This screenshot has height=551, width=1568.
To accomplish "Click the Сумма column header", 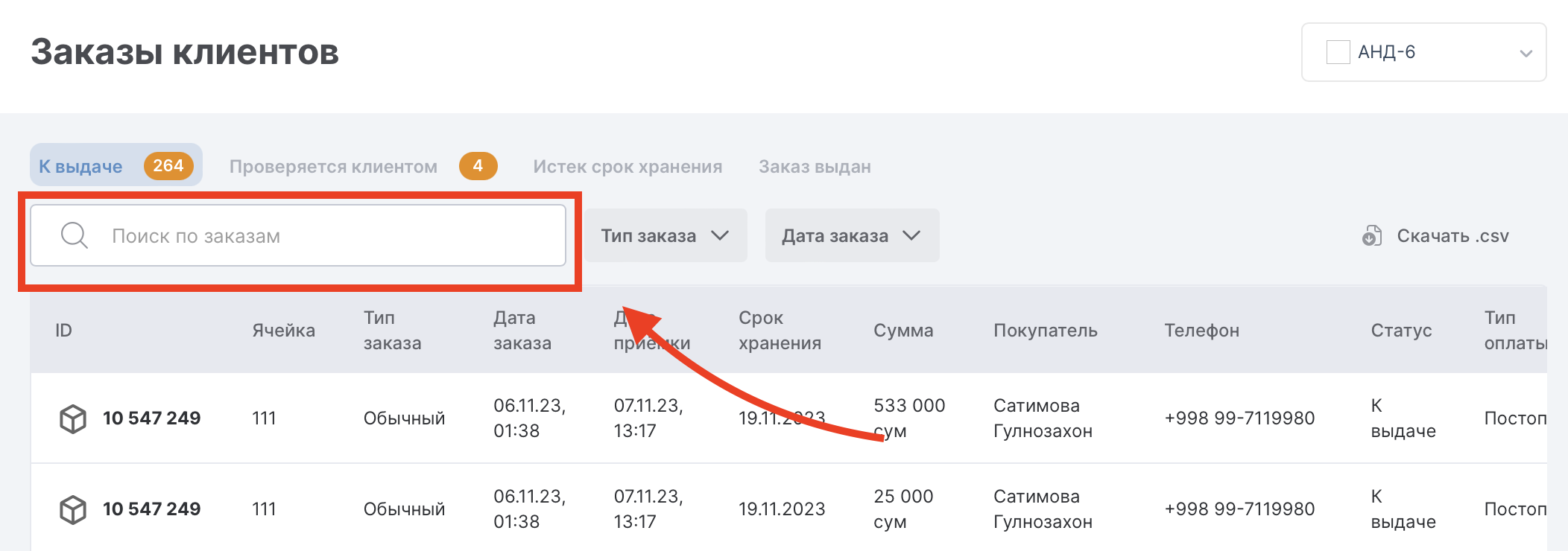I will (903, 330).
